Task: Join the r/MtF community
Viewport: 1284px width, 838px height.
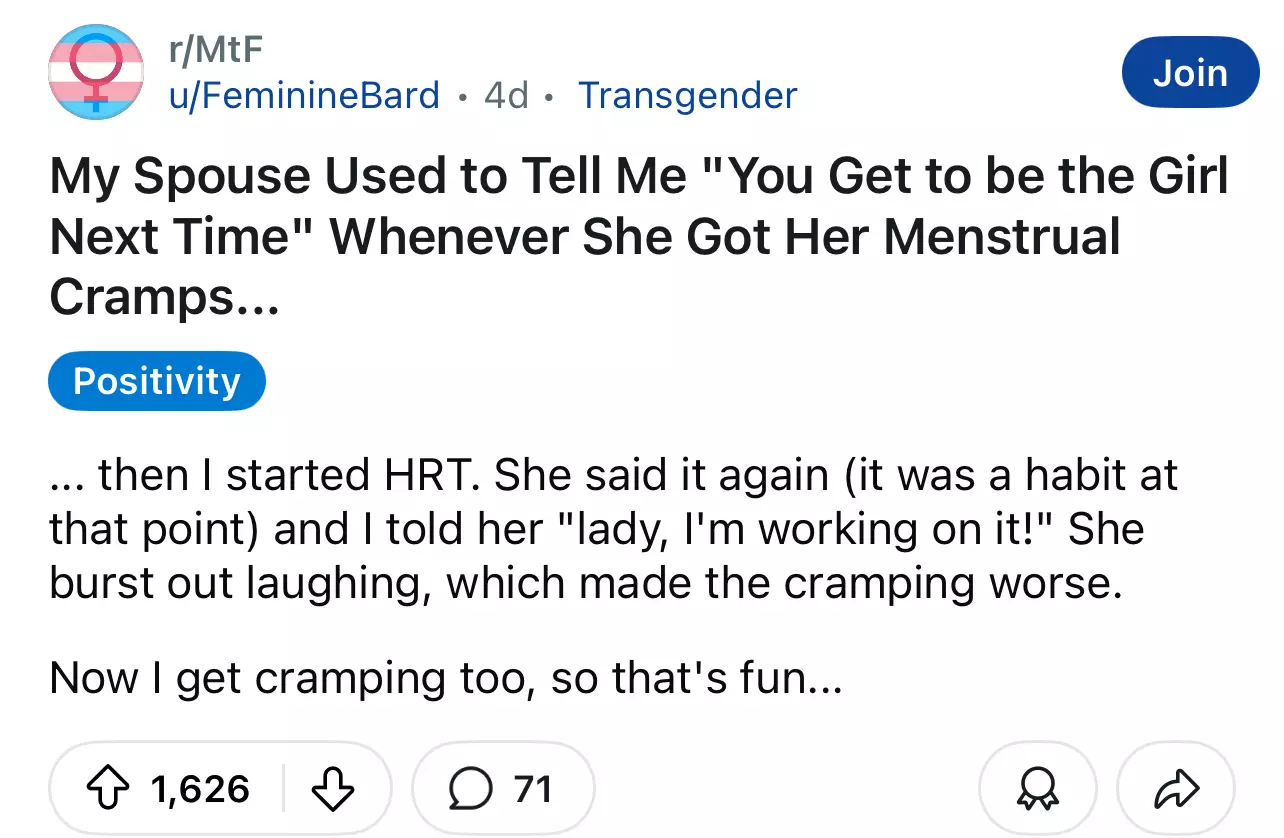Action: tap(1190, 72)
